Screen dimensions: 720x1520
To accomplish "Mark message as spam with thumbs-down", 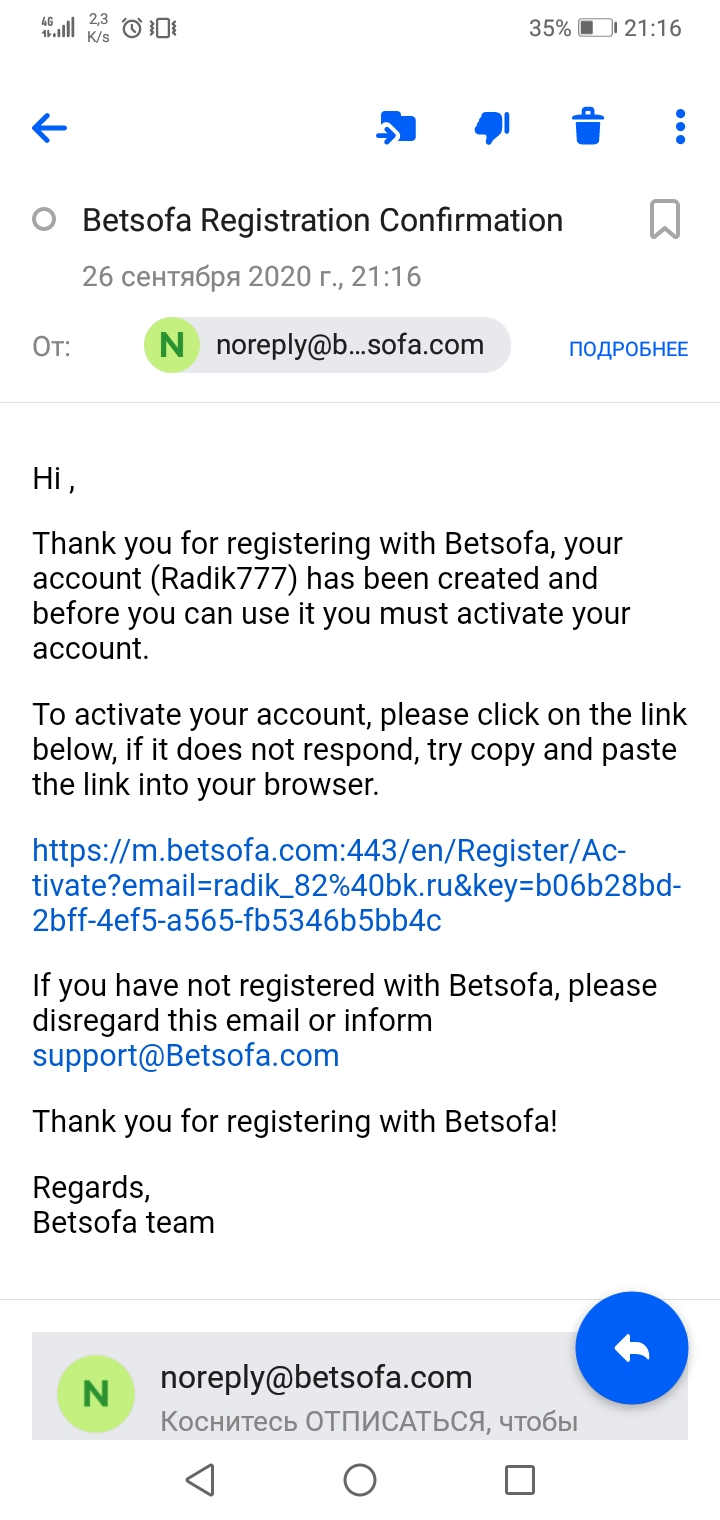I will 492,127.
